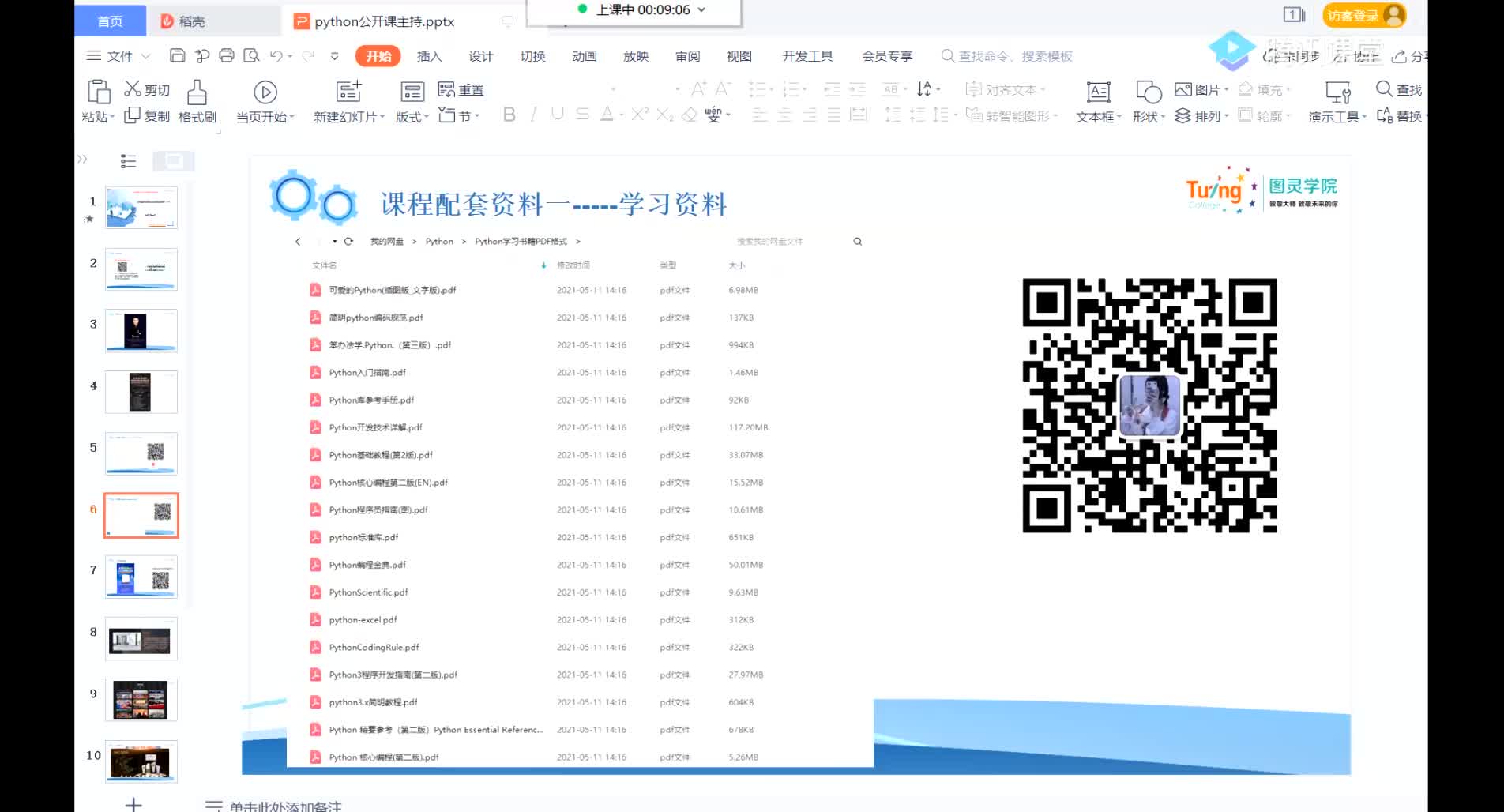
Task: Click the Clear Formatting eraser icon
Action: [x=690, y=115]
